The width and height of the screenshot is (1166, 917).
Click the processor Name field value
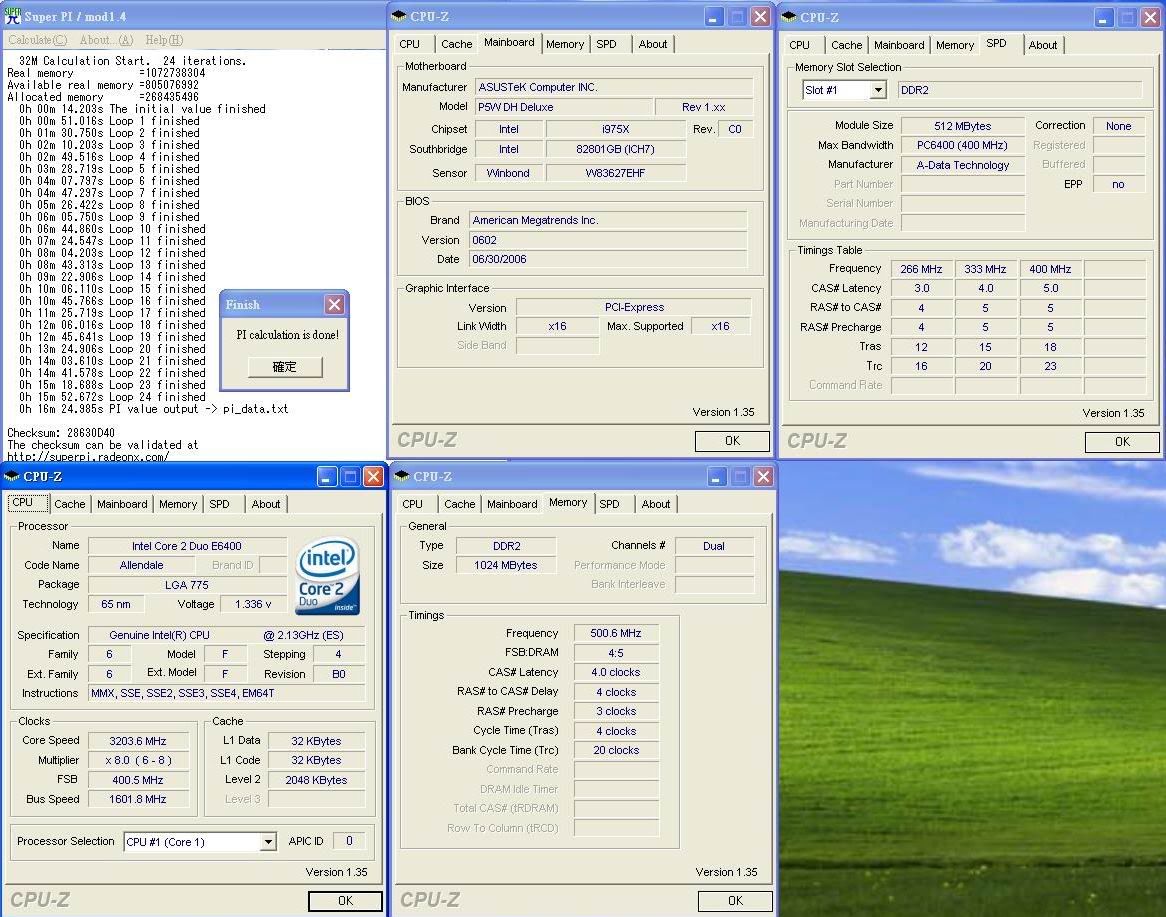click(187, 546)
